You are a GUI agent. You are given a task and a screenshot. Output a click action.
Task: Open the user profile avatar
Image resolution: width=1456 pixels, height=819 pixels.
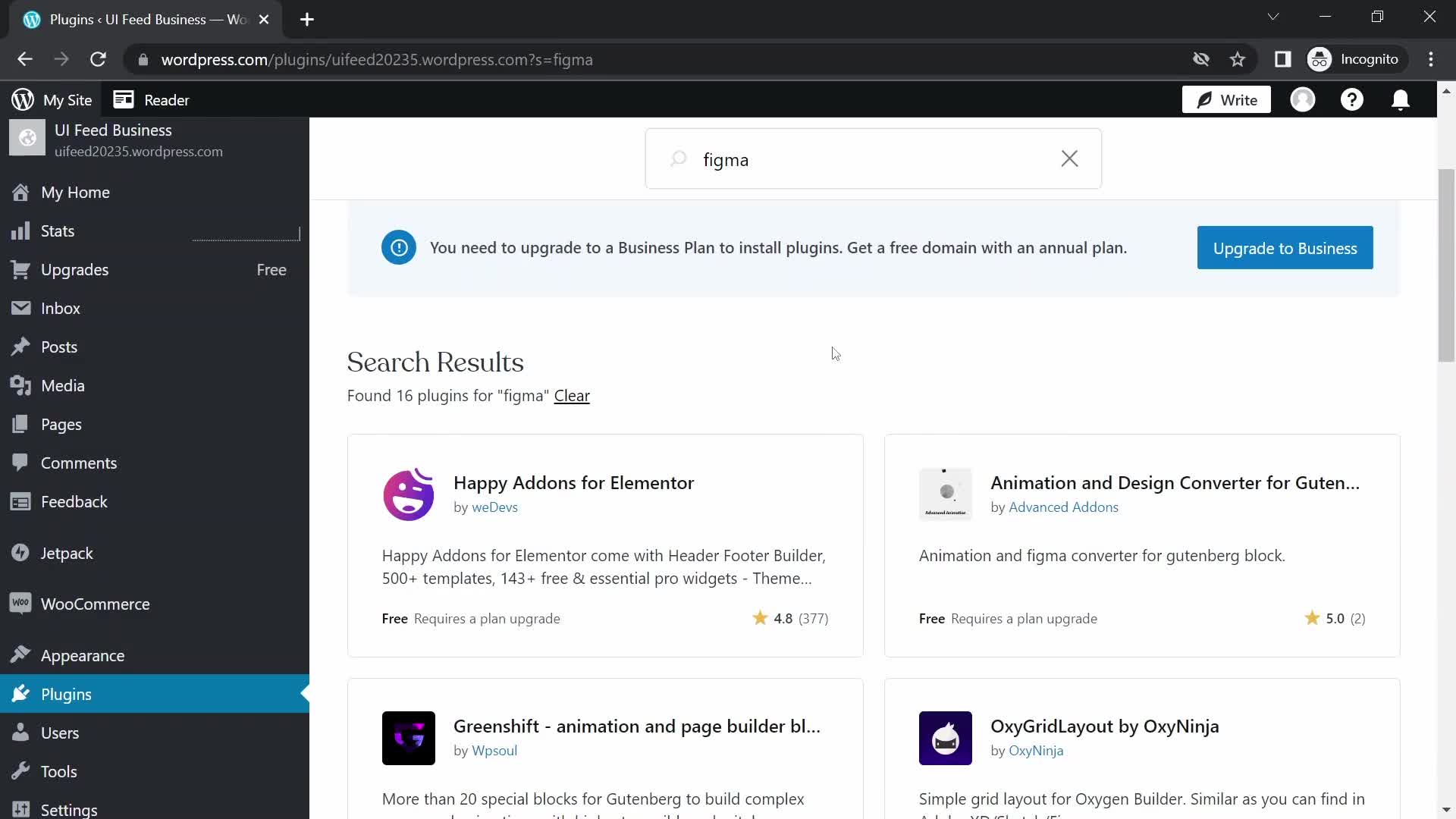(1303, 100)
